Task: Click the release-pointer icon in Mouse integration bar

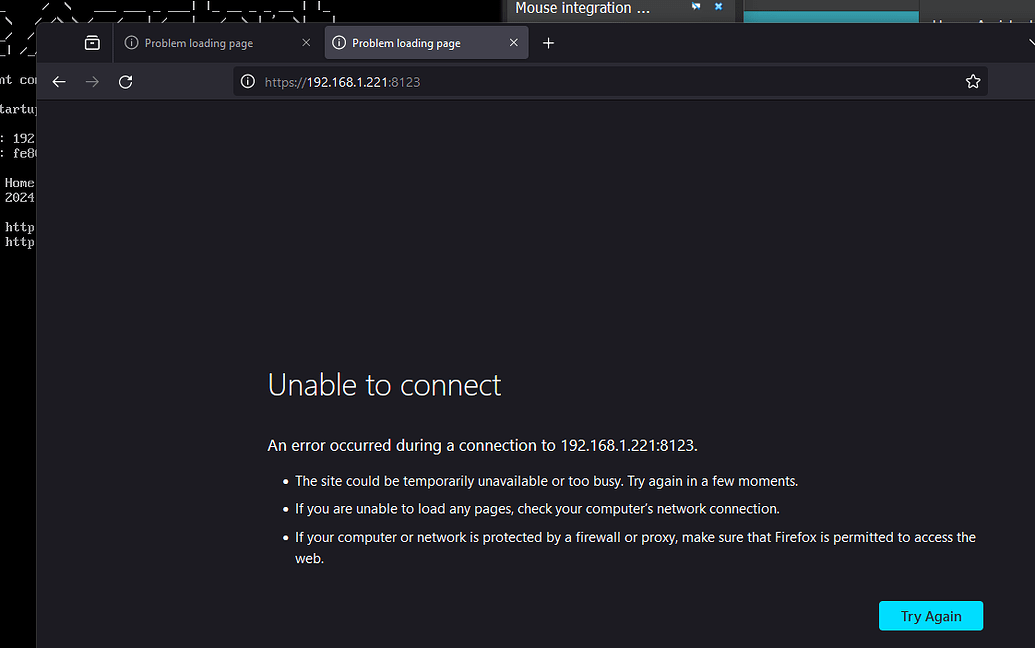Action: (695, 7)
